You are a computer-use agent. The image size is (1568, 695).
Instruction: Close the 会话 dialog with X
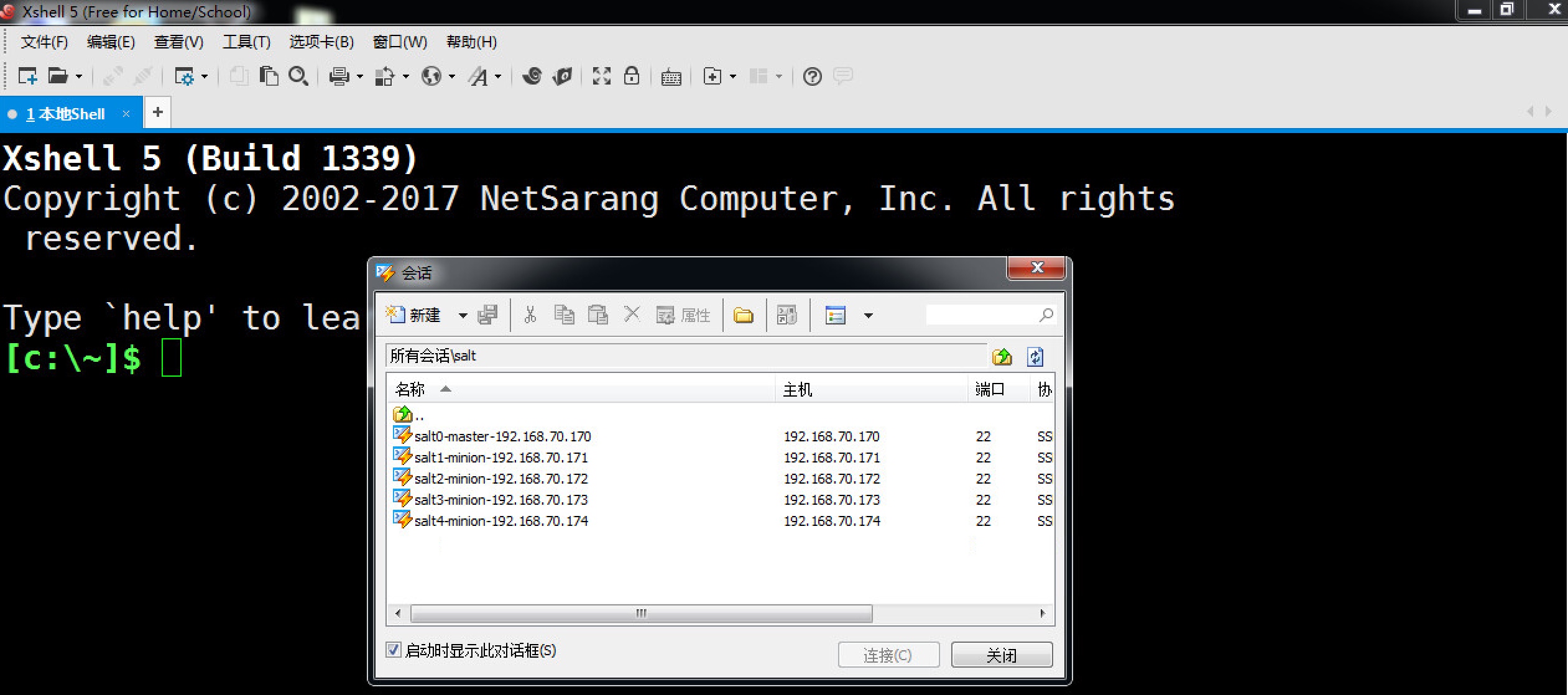(x=1036, y=268)
